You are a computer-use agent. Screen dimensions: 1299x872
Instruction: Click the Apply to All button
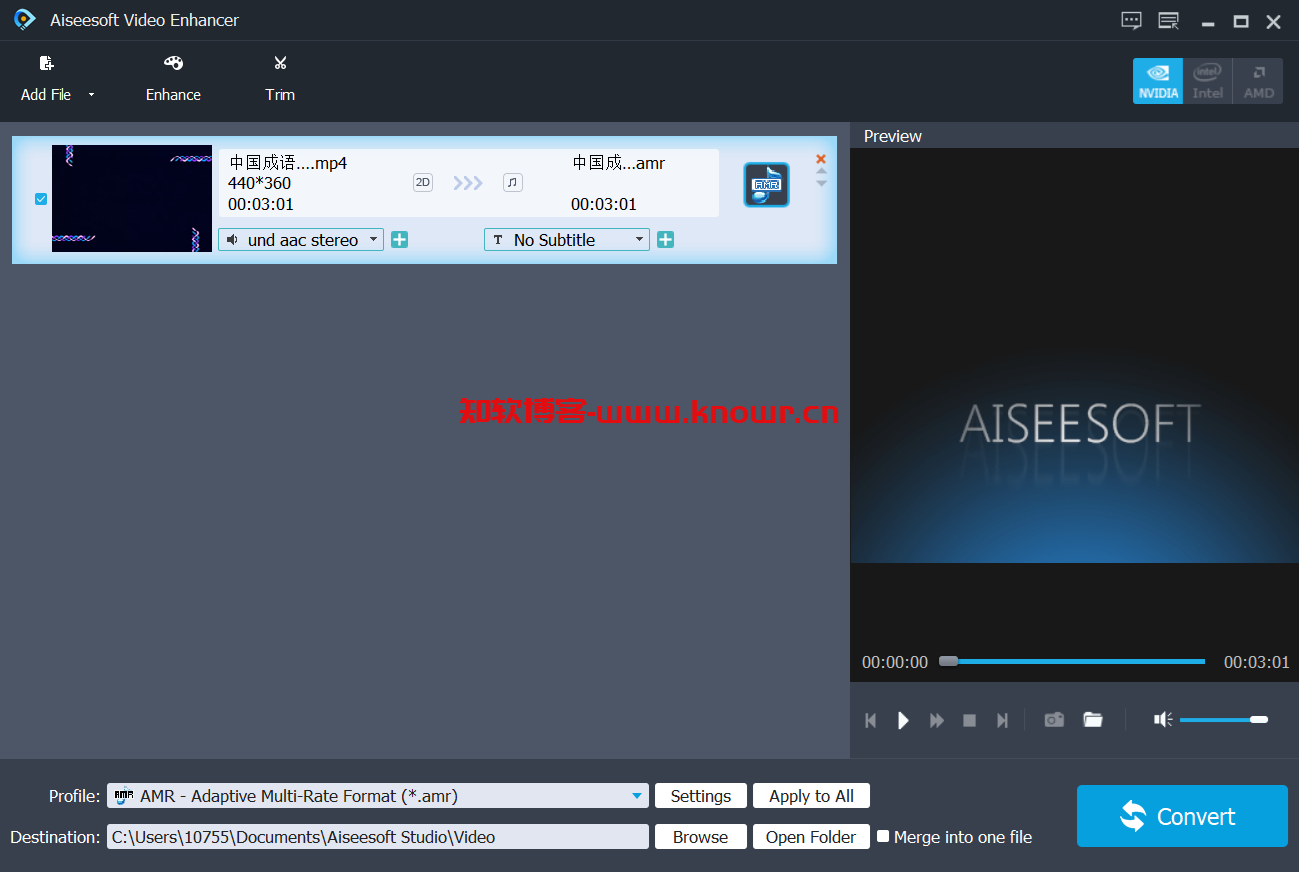[811, 796]
